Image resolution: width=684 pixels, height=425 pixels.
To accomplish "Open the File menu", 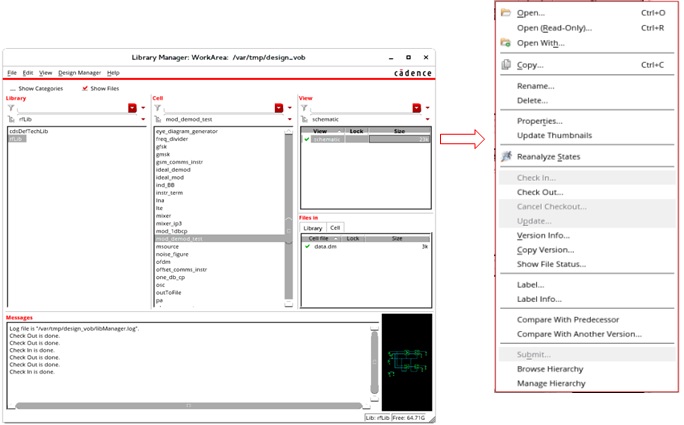I will 12,73.
